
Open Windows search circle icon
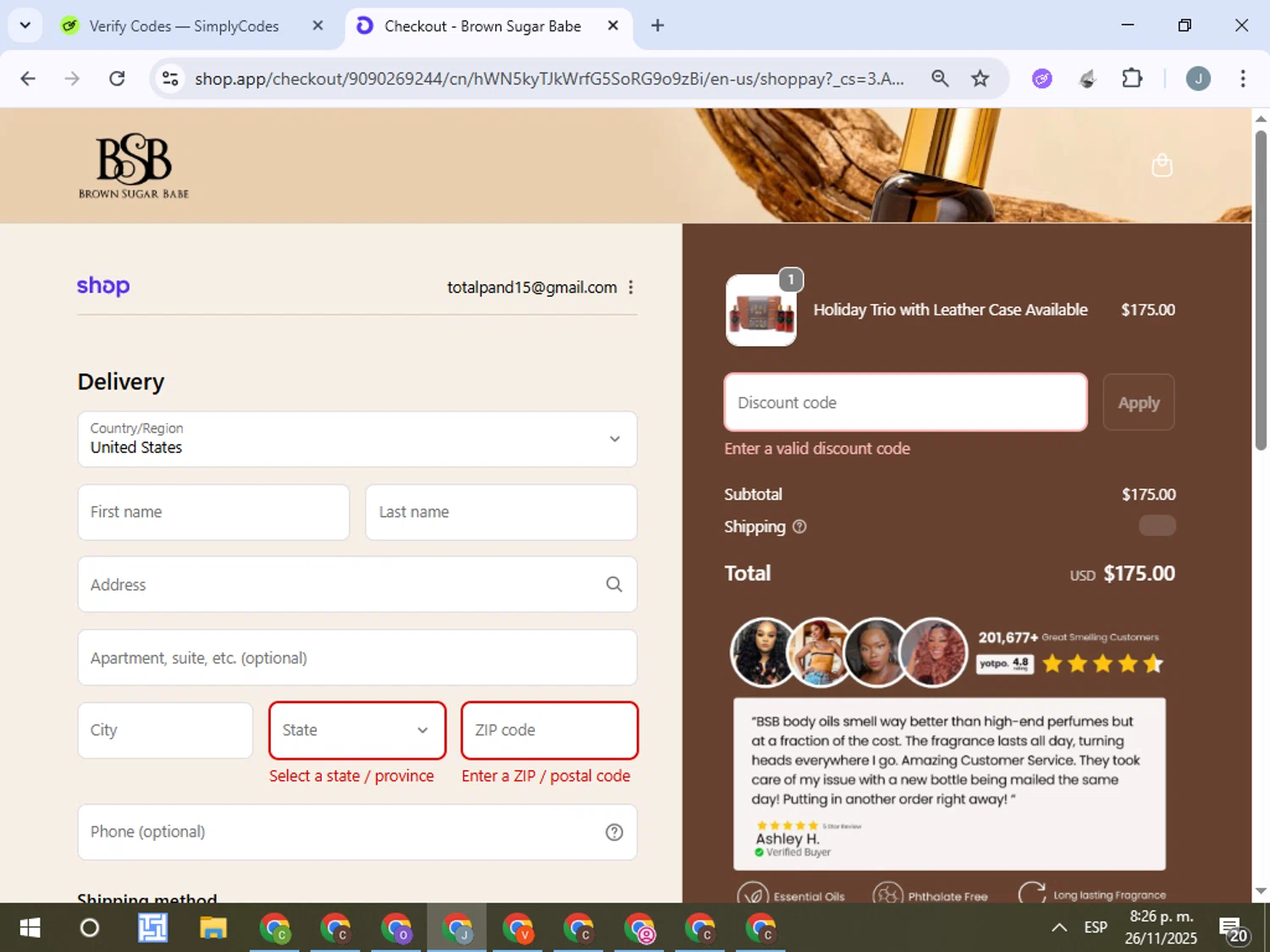click(x=89, y=928)
